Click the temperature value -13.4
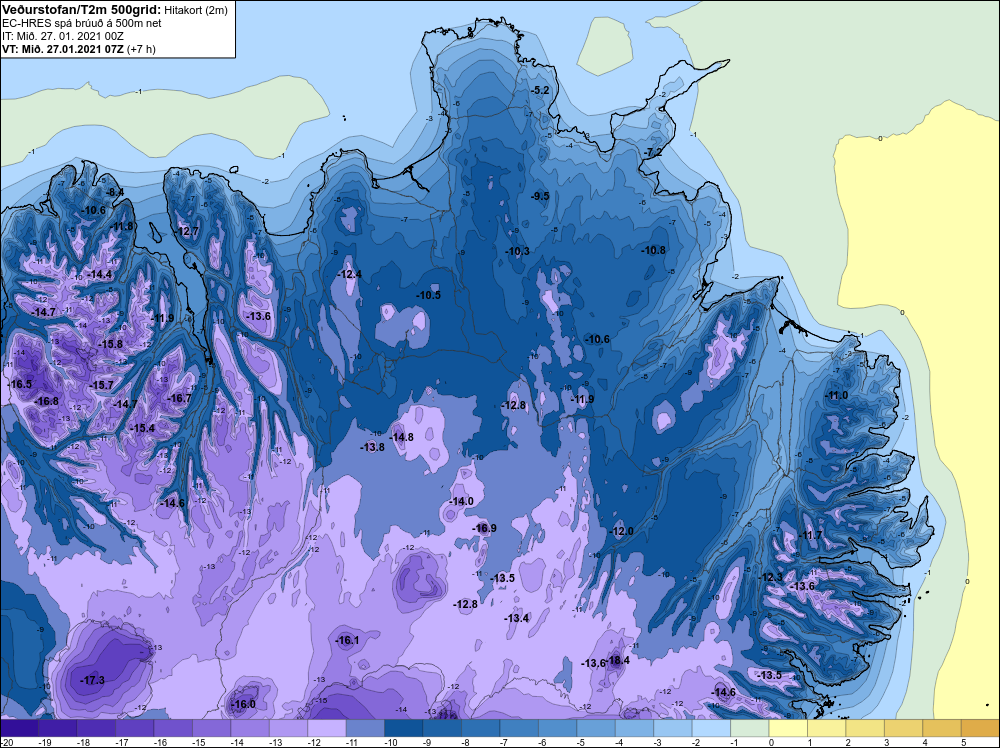 click(x=516, y=618)
